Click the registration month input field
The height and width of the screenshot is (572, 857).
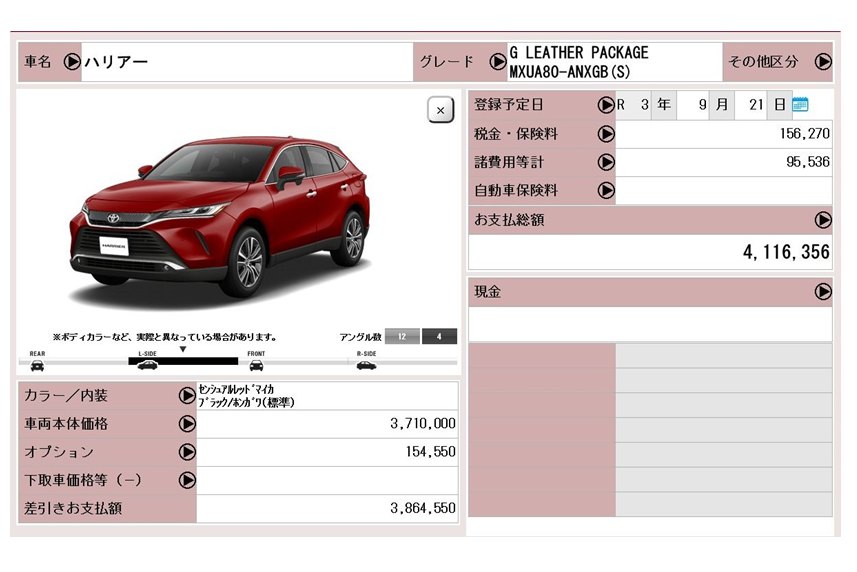(692, 105)
